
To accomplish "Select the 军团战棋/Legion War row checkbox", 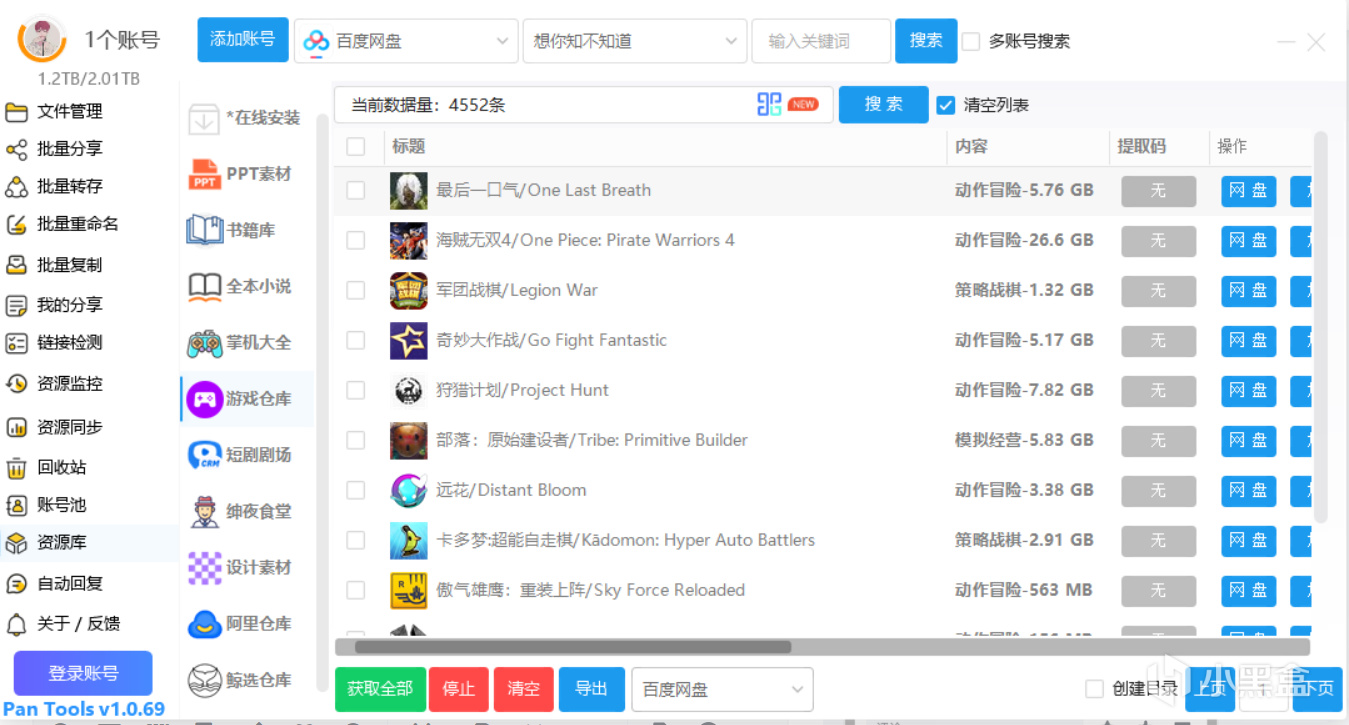I will pyautogui.click(x=356, y=290).
